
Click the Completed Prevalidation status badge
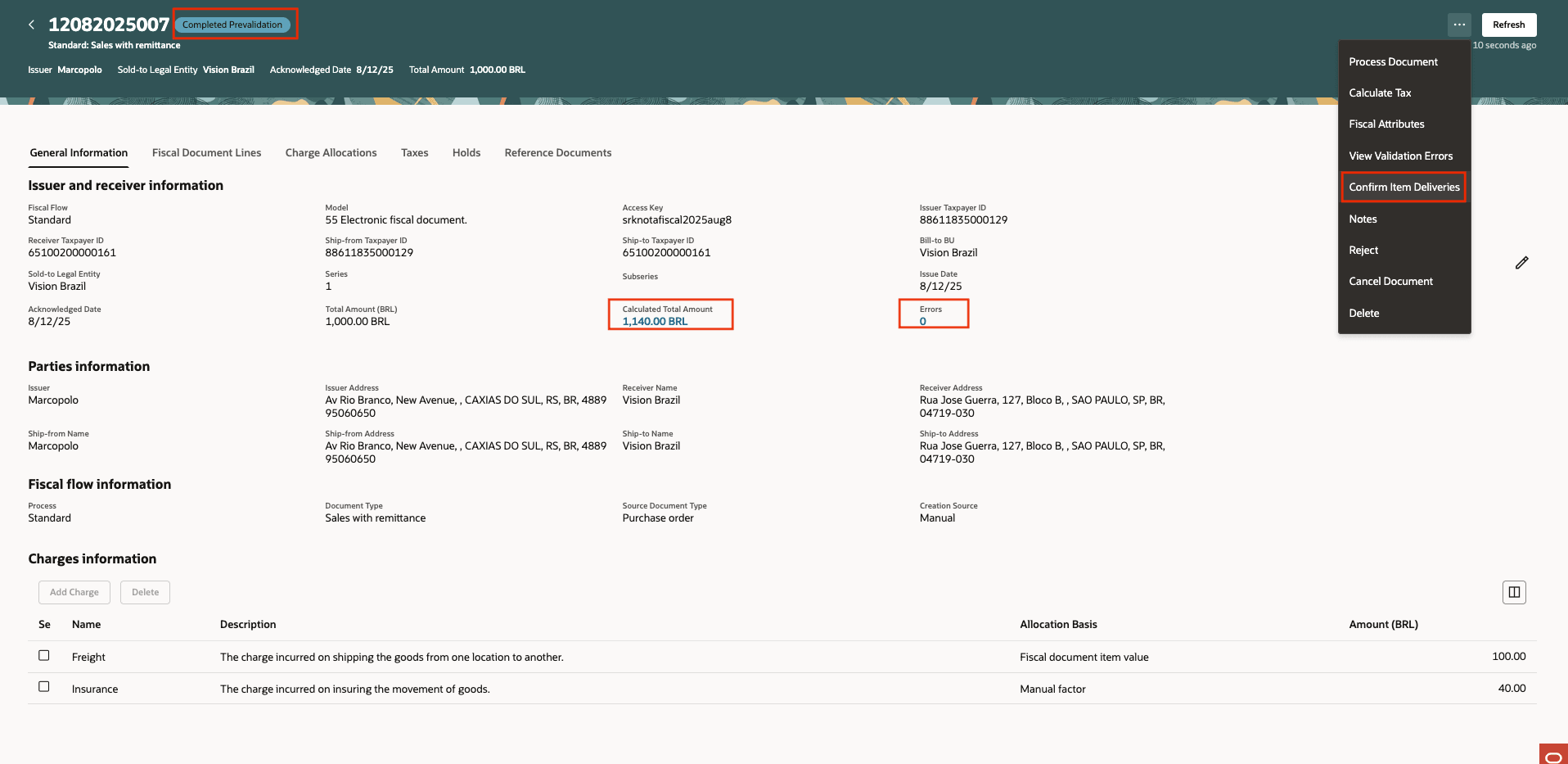pos(232,25)
